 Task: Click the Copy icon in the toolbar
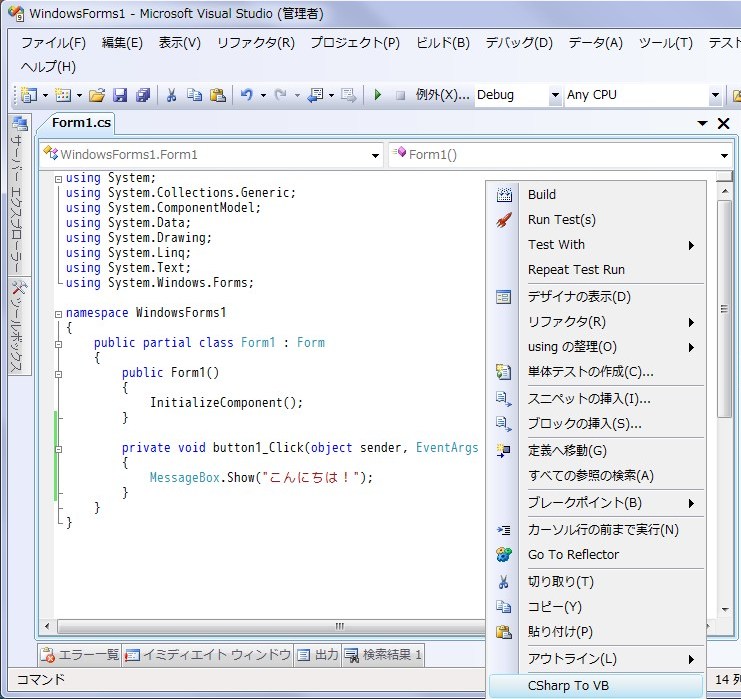[x=194, y=95]
